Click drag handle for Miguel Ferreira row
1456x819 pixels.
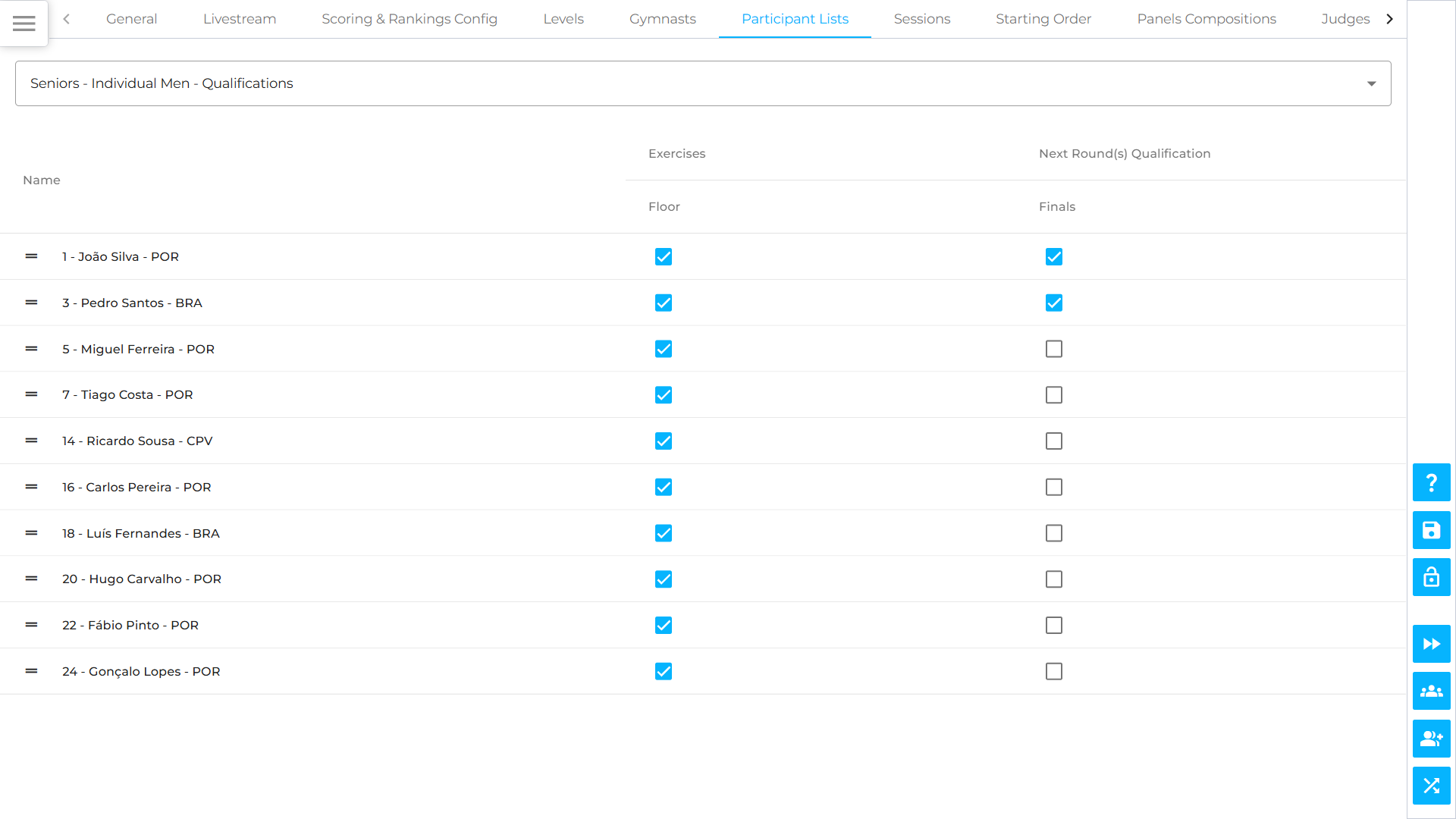[31, 349]
